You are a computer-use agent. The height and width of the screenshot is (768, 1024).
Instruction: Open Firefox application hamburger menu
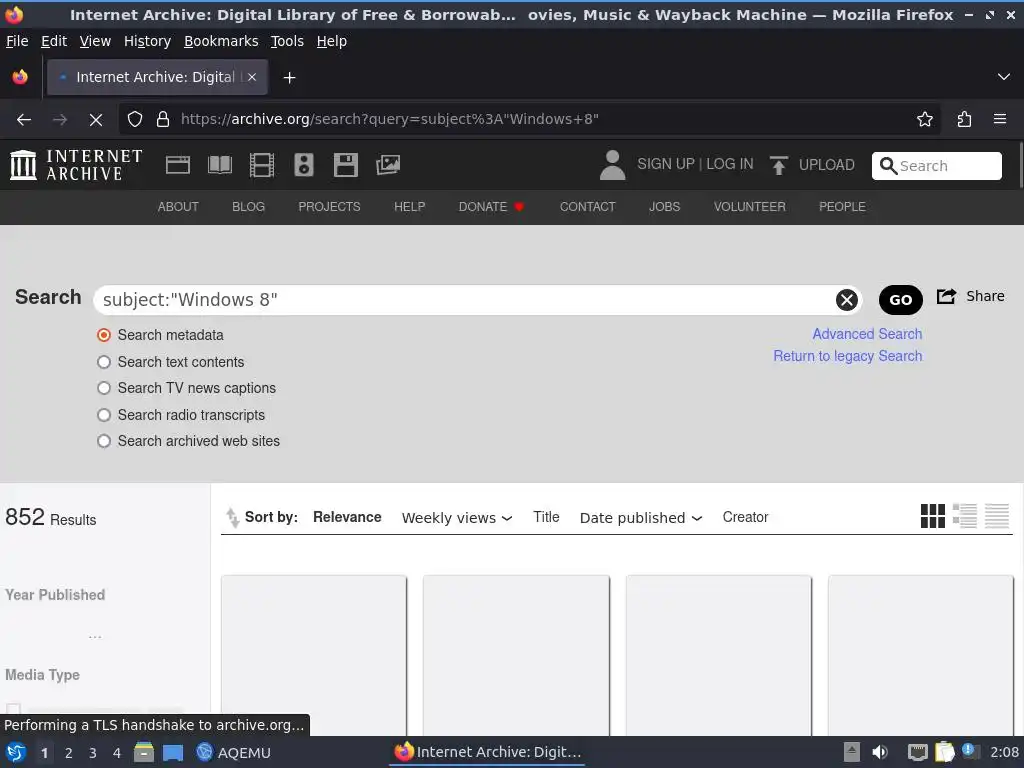[999, 120]
